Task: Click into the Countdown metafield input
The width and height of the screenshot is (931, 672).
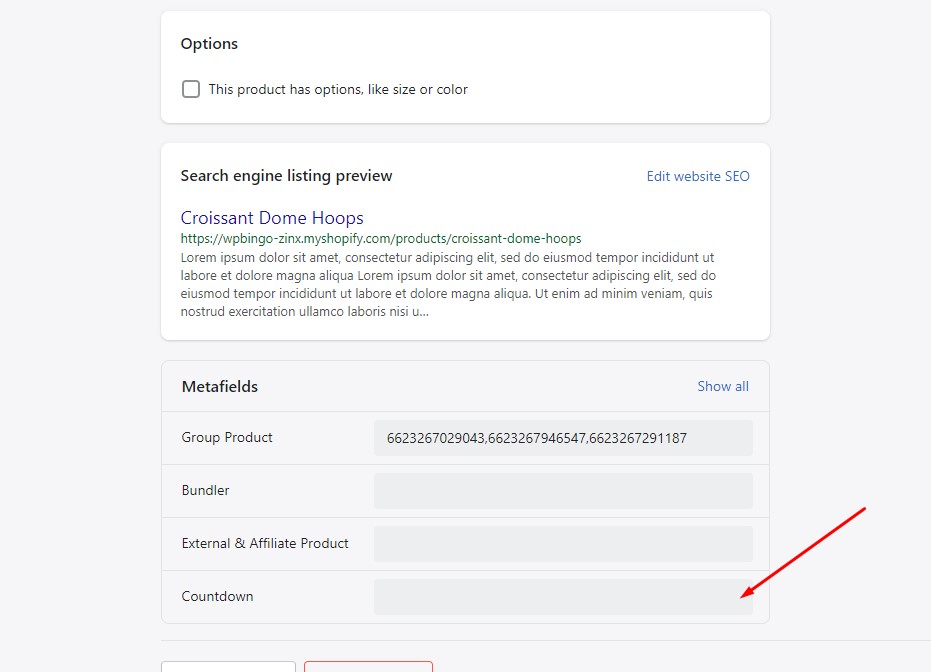Action: click(562, 597)
